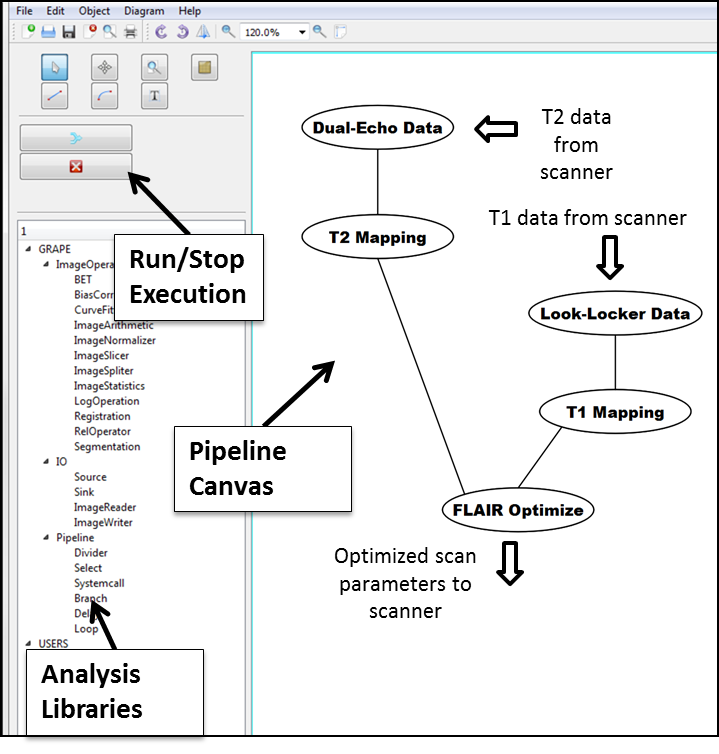The height and width of the screenshot is (754, 719).
Task: Collapse the GRAPE tree node
Action: (29, 249)
